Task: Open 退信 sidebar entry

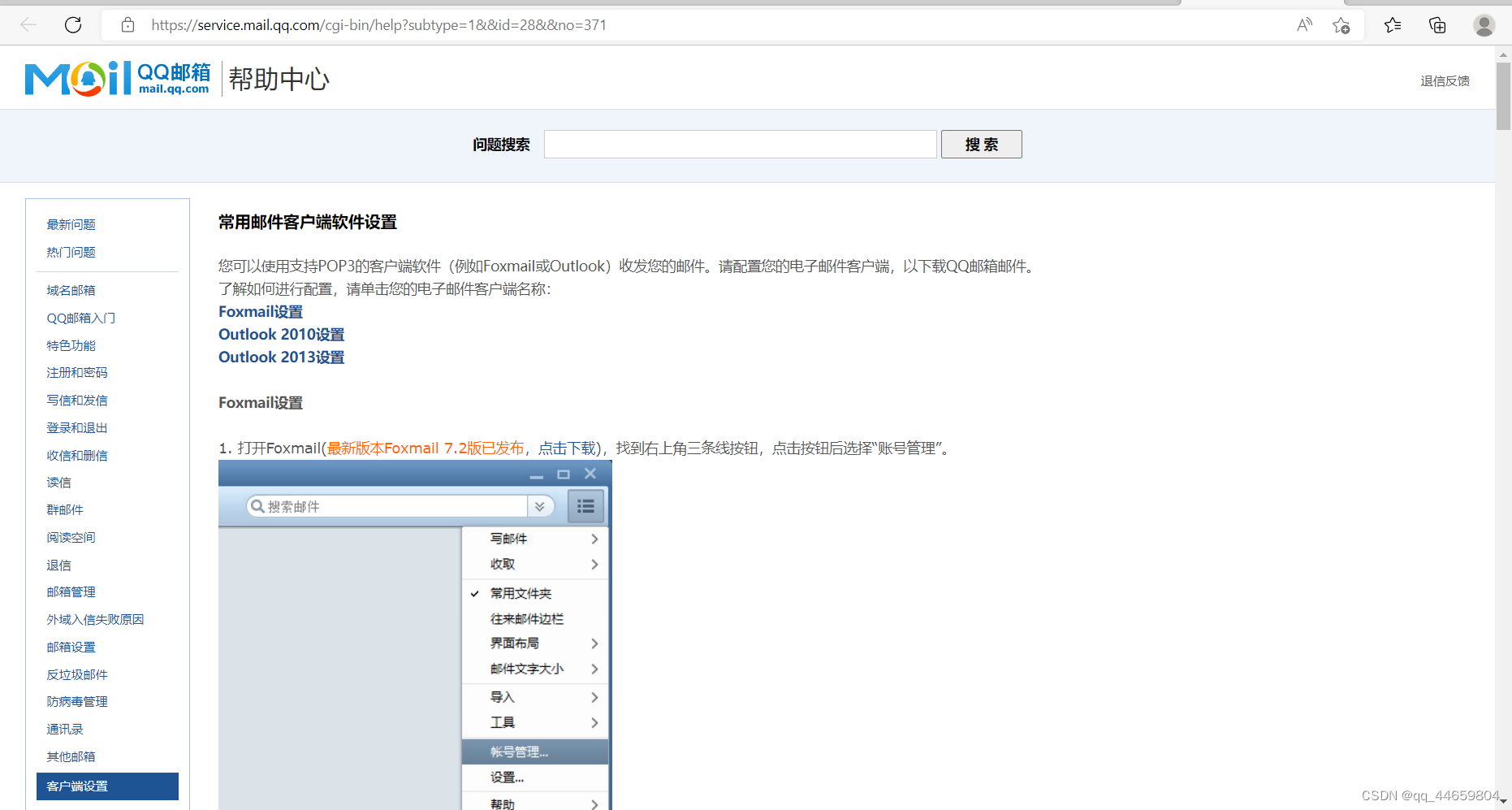Action: 58,565
